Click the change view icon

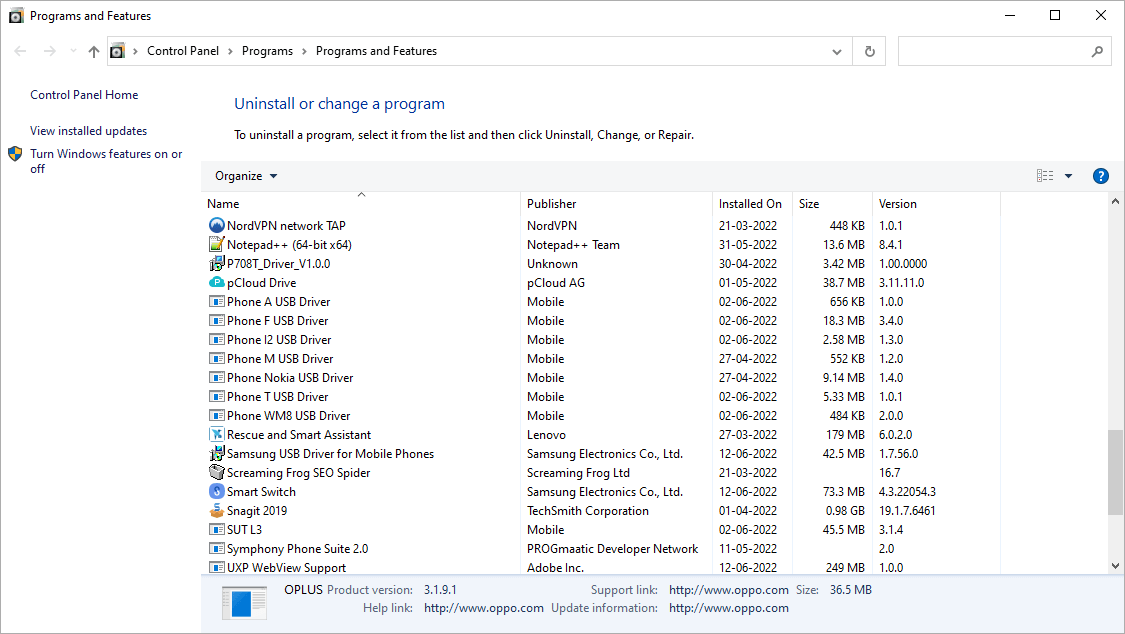1045,176
